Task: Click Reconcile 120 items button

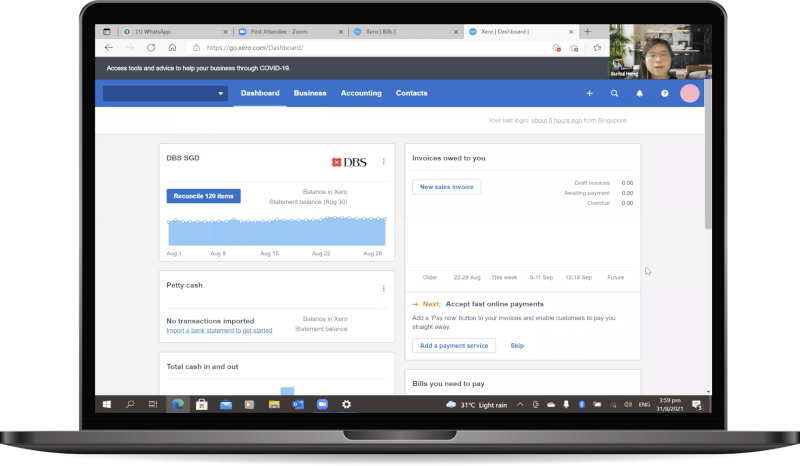Action: point(204,196)
